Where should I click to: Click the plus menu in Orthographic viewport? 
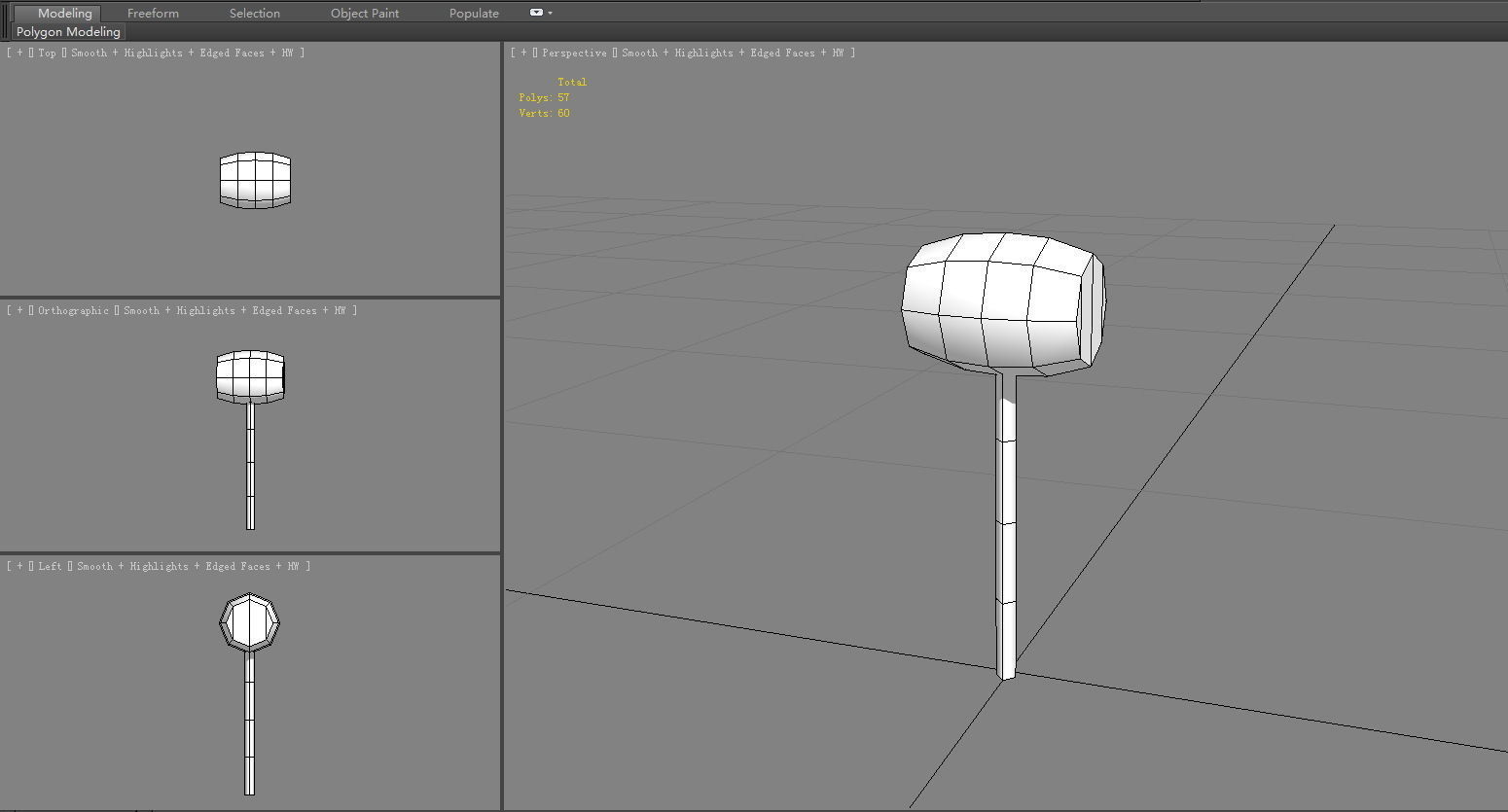[19, 310]
